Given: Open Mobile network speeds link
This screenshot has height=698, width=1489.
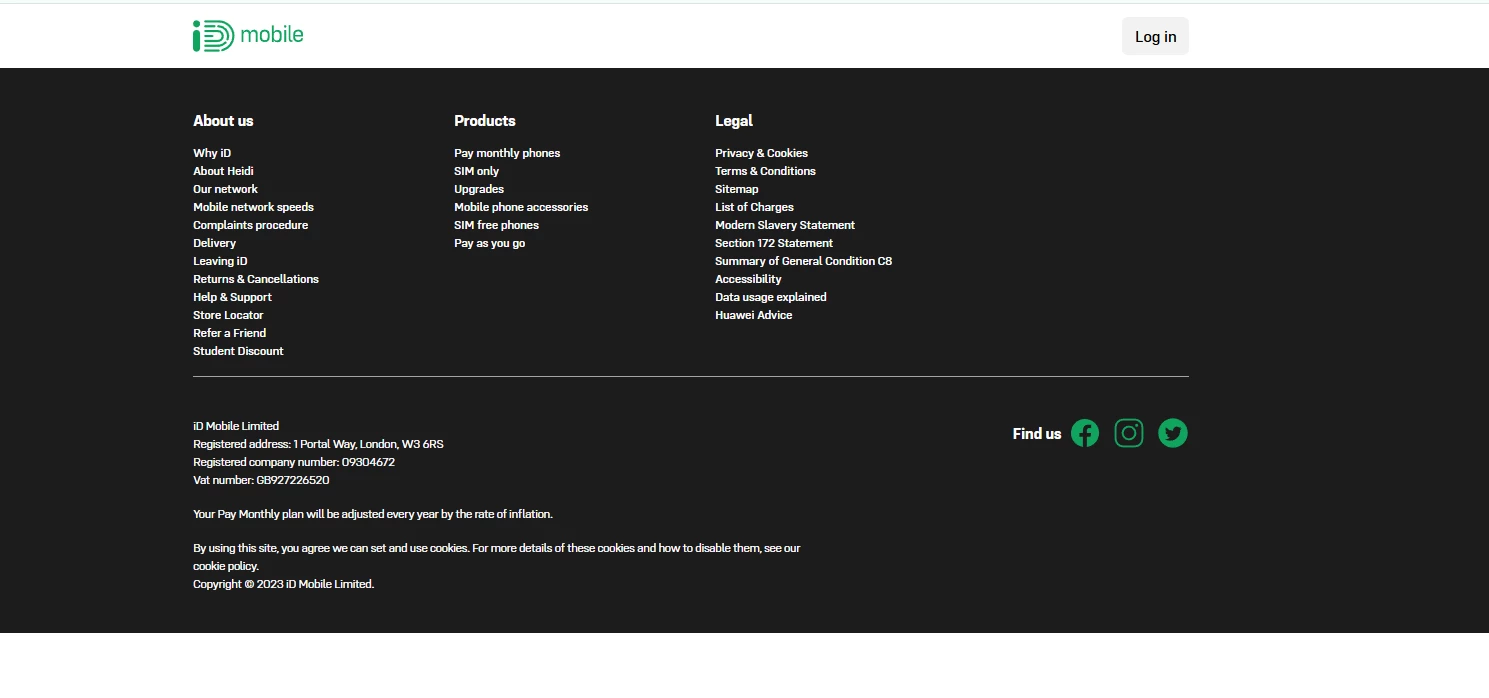Looking at the screenshot, I should coord(253,207).
